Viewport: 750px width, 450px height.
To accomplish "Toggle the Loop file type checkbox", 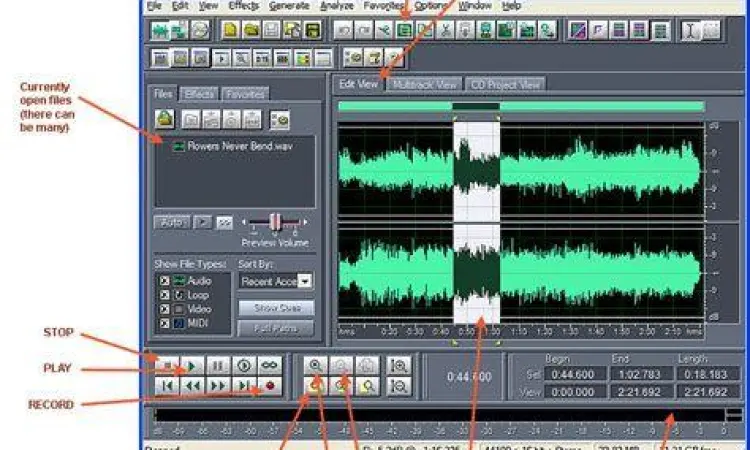I will [164, 296].
